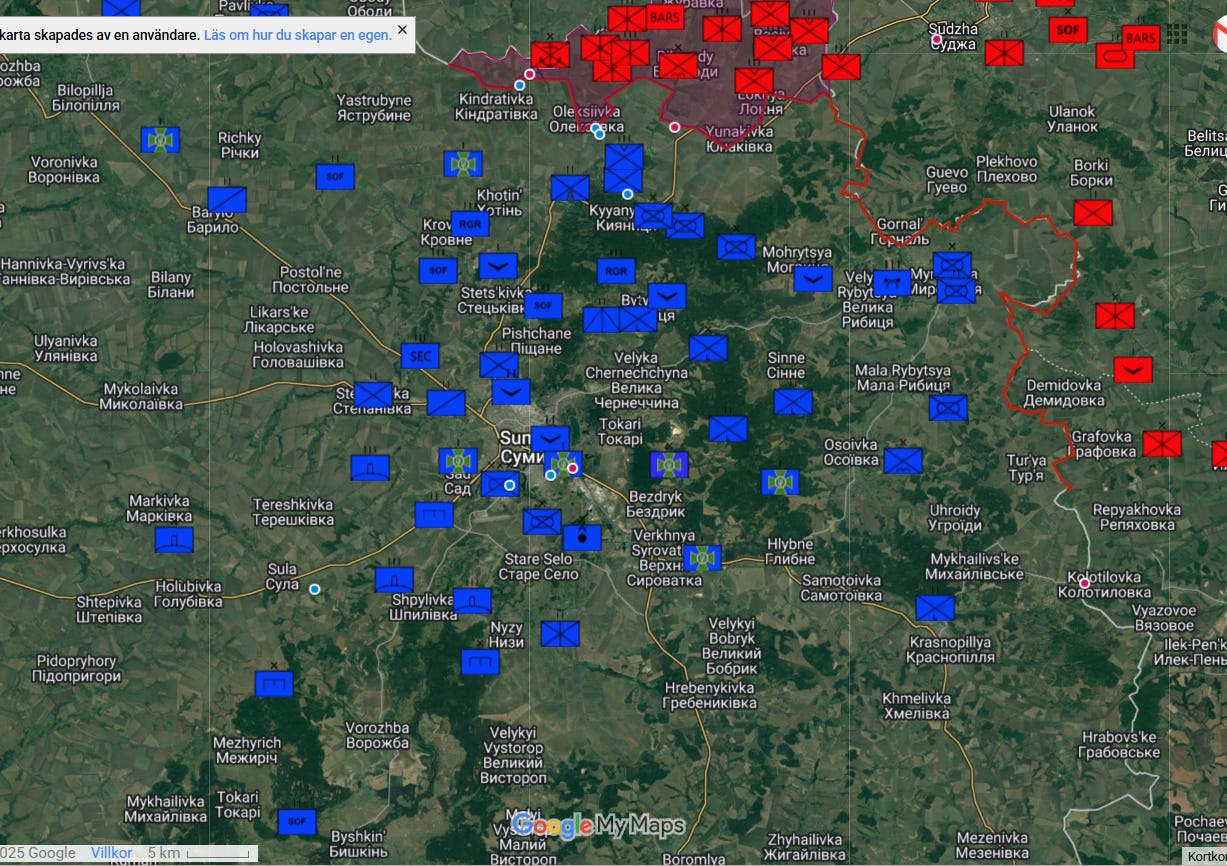Screen dimensions: 1227x866
Task: Open the grid apps icon at top right
Action: click(1177, 34)
